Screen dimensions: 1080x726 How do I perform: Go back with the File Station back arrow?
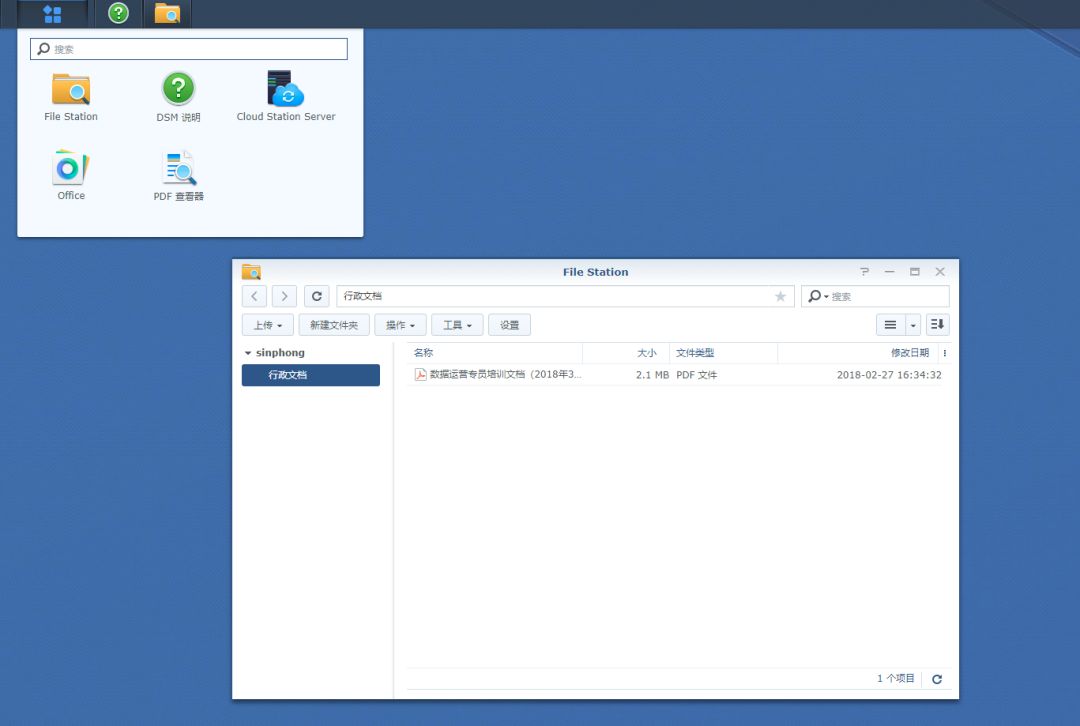(x=254, y=296)
